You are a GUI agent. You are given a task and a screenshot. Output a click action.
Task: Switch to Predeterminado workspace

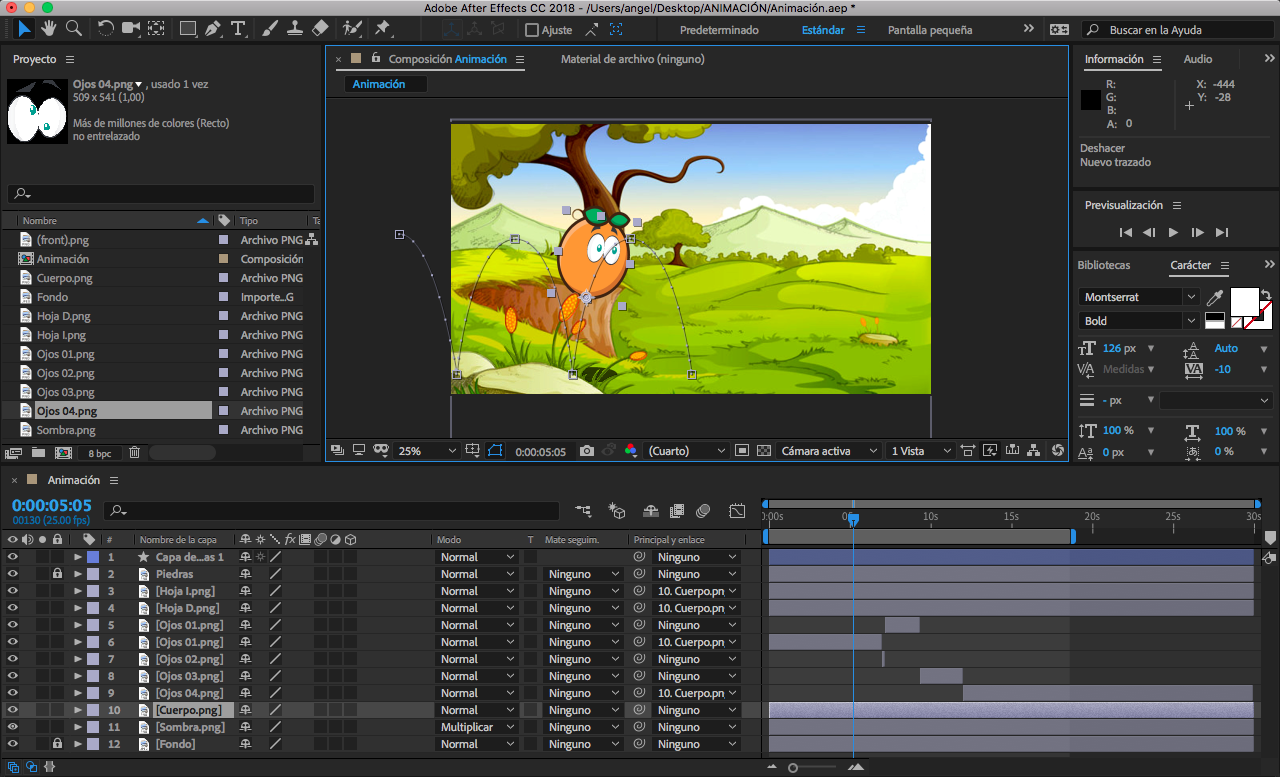(719, 30)
